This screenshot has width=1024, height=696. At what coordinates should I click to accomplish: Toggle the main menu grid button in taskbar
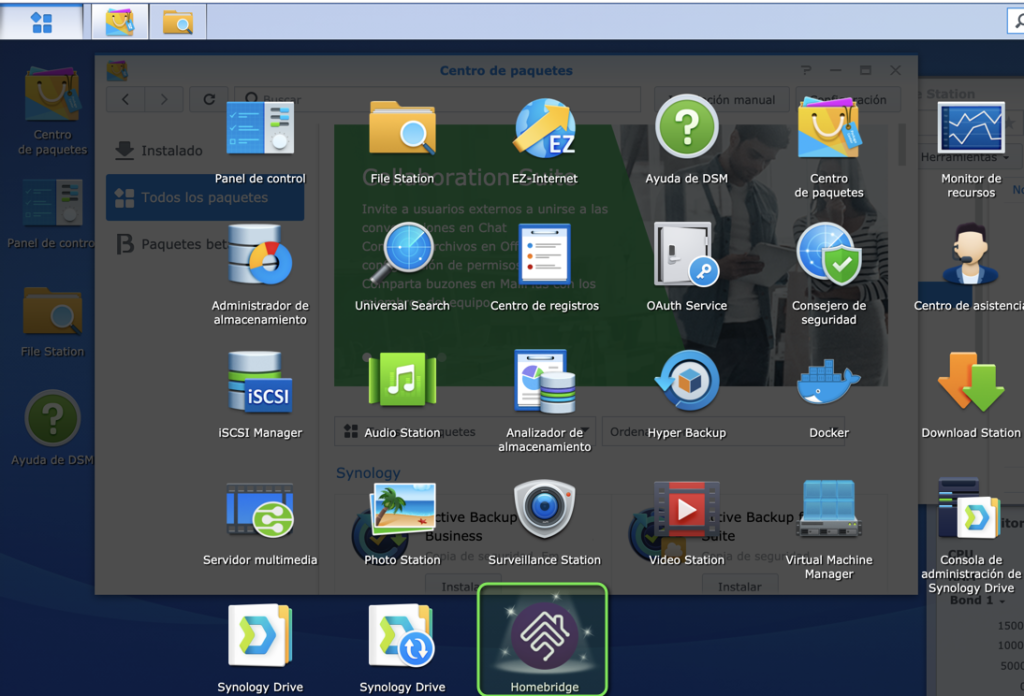[x=42, y=22]
